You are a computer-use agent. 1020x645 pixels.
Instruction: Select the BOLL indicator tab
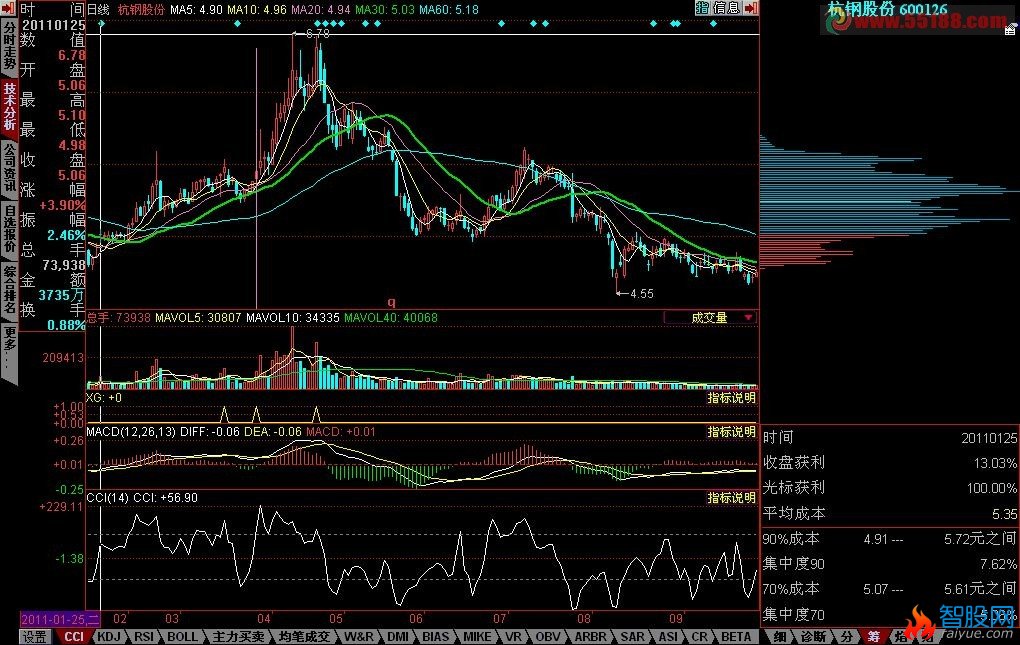(x=182, y=637)
